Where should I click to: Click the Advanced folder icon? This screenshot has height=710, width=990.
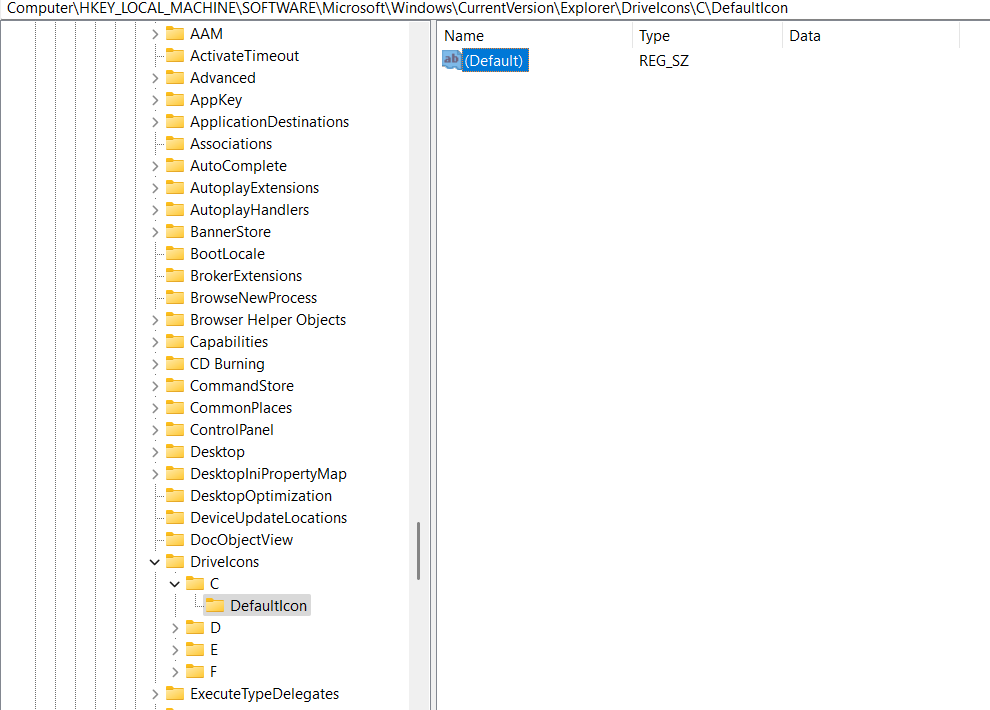[x=175, y=78]
